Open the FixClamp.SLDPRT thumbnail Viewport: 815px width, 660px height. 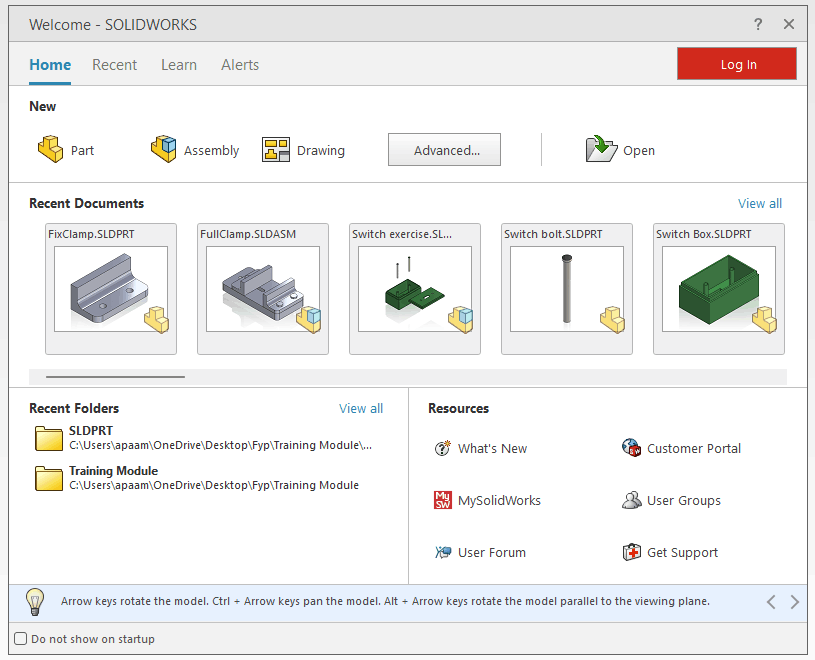click(111, 289)
